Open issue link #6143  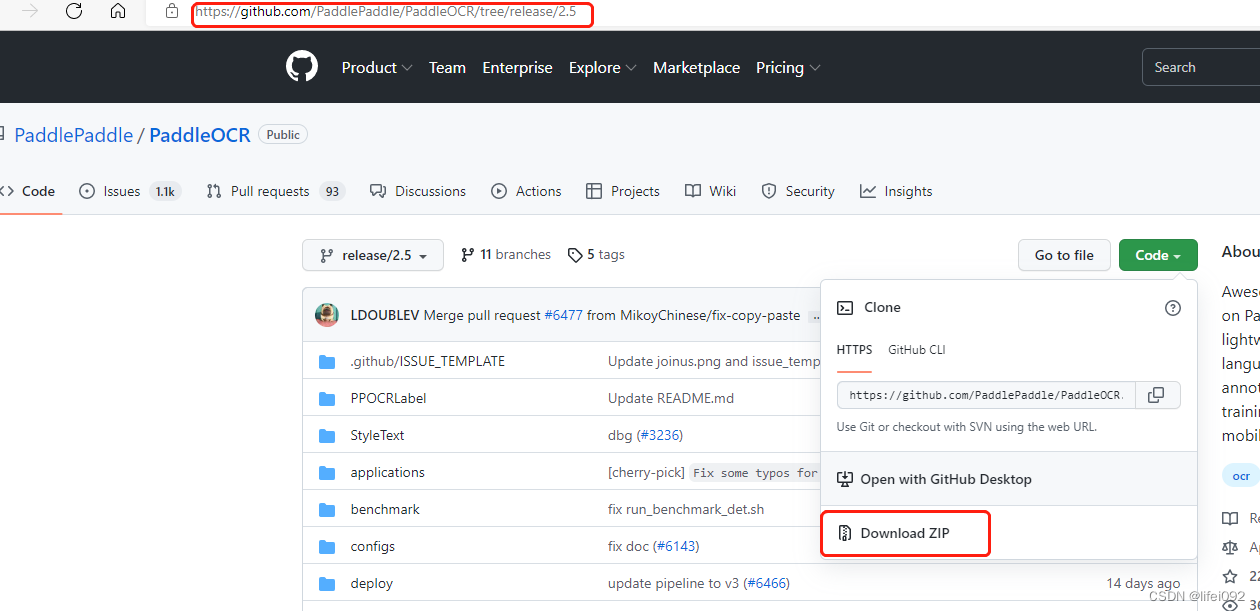pyautogui.click(x=676, y=546)
